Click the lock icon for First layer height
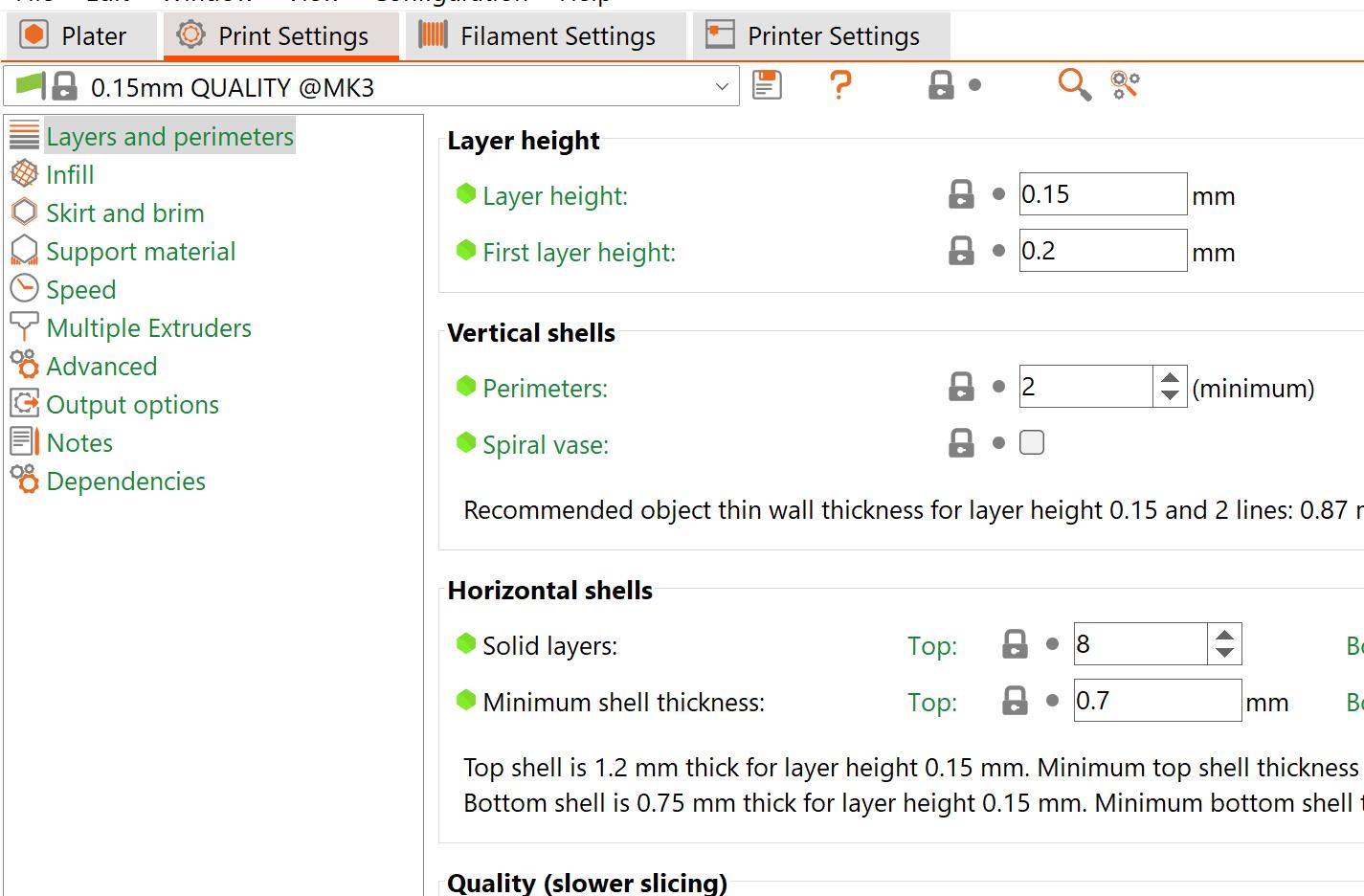This screenshot has height=896, width=1364. 961,252
